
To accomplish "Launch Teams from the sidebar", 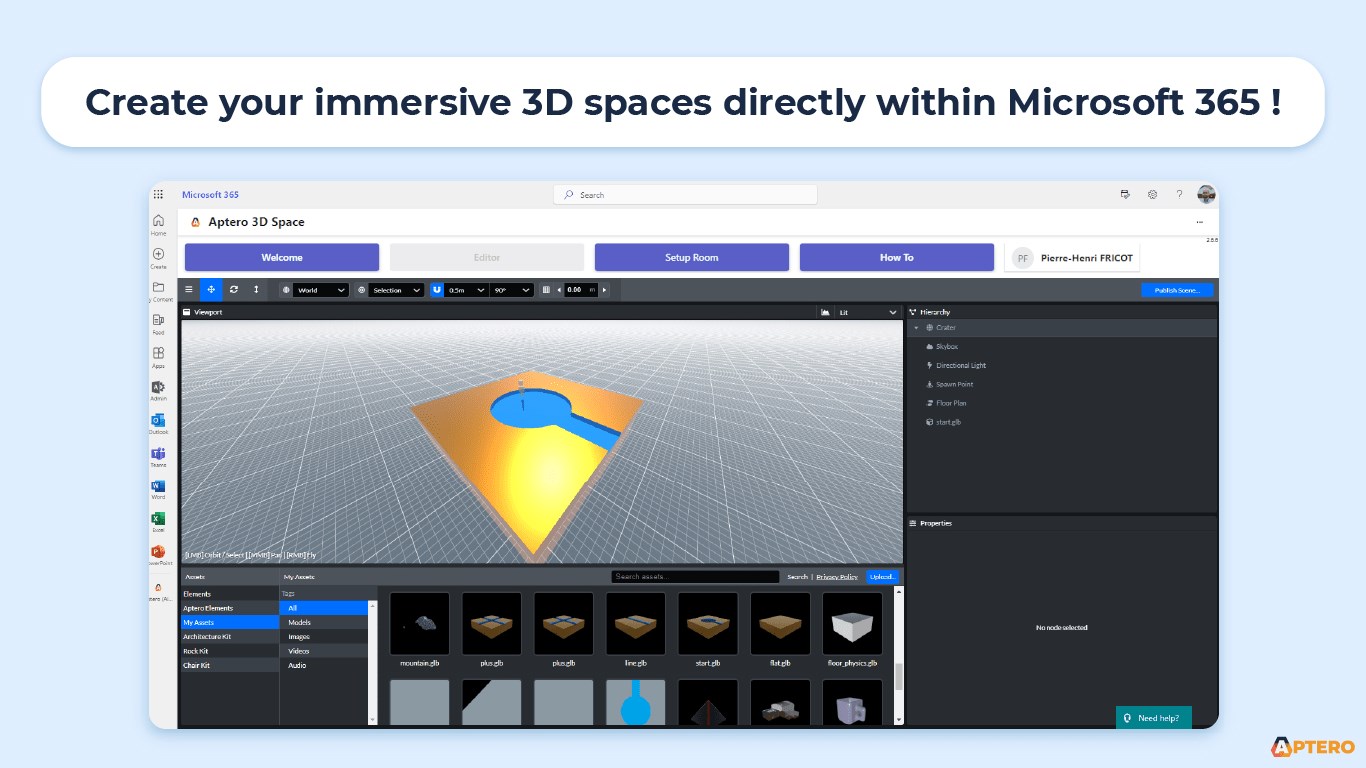I will (158, 457).
